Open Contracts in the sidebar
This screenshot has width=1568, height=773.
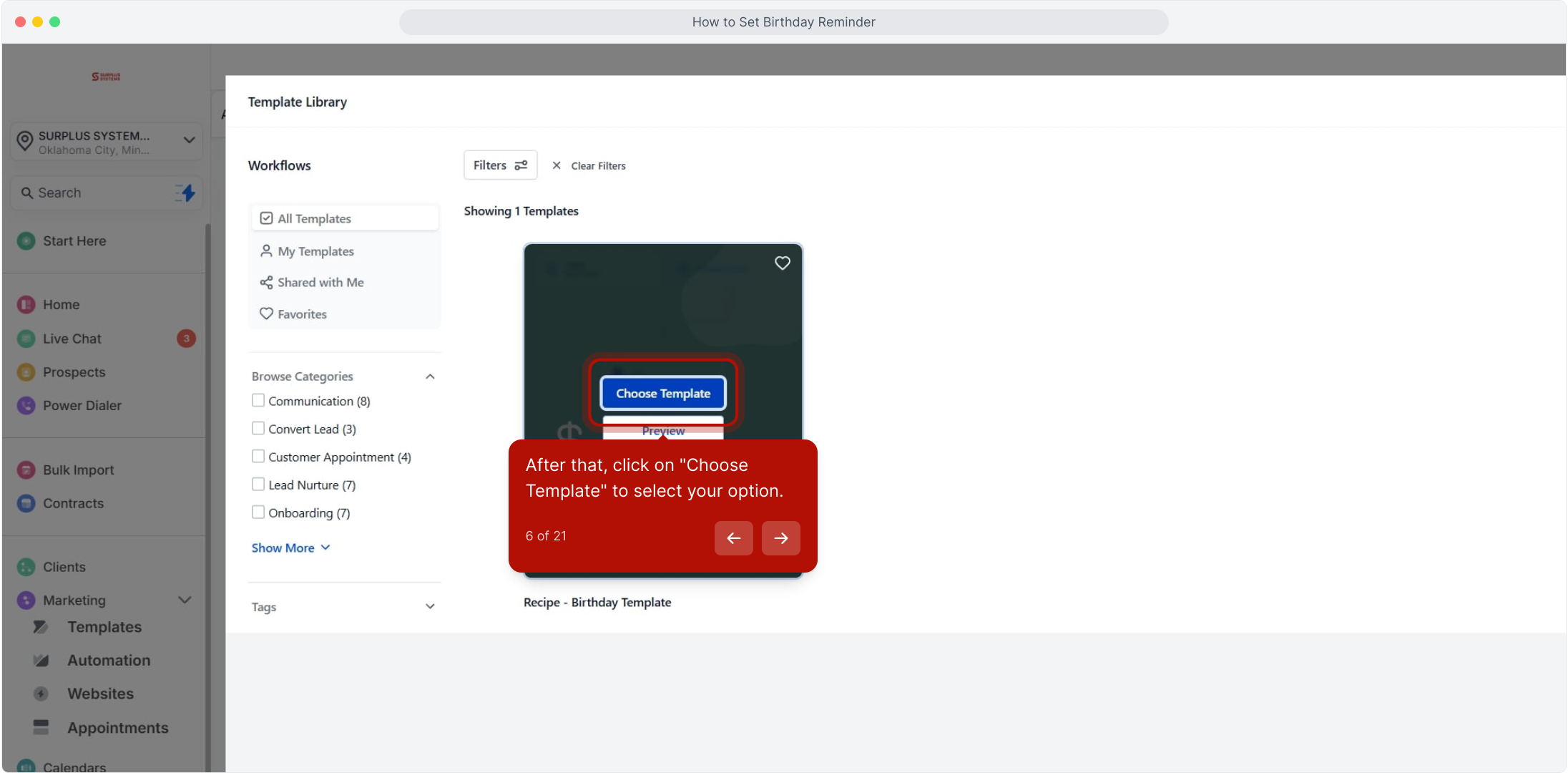[73, 504]
